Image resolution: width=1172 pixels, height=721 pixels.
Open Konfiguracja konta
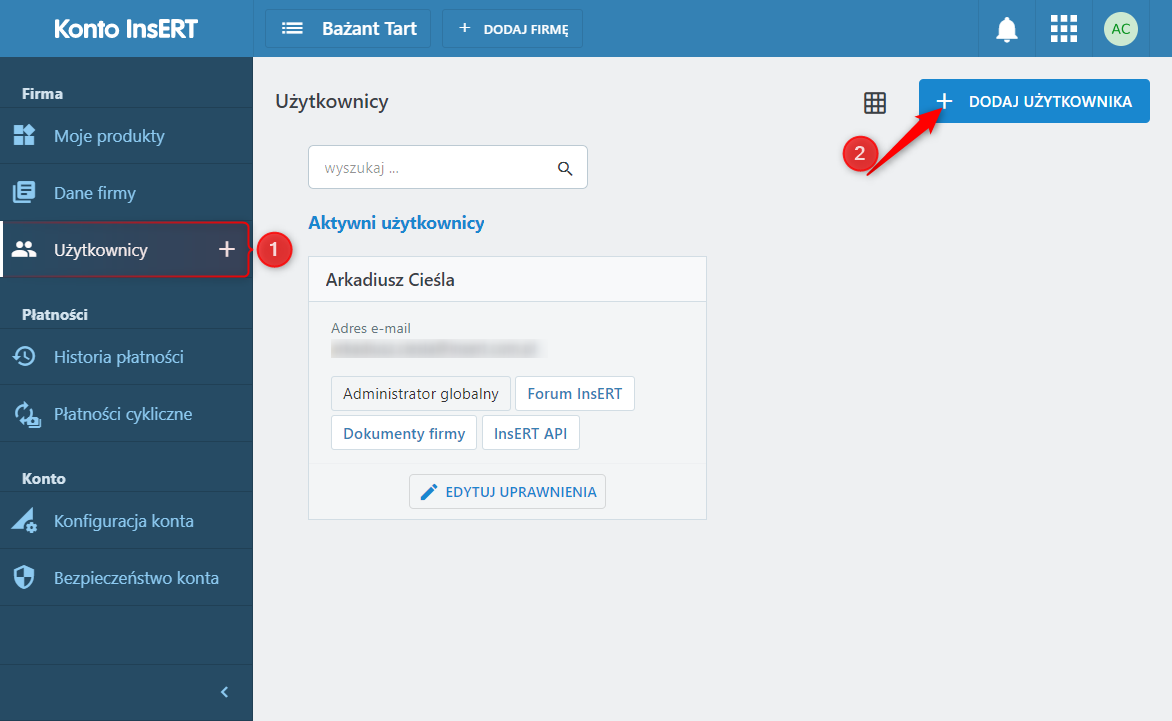124,521
